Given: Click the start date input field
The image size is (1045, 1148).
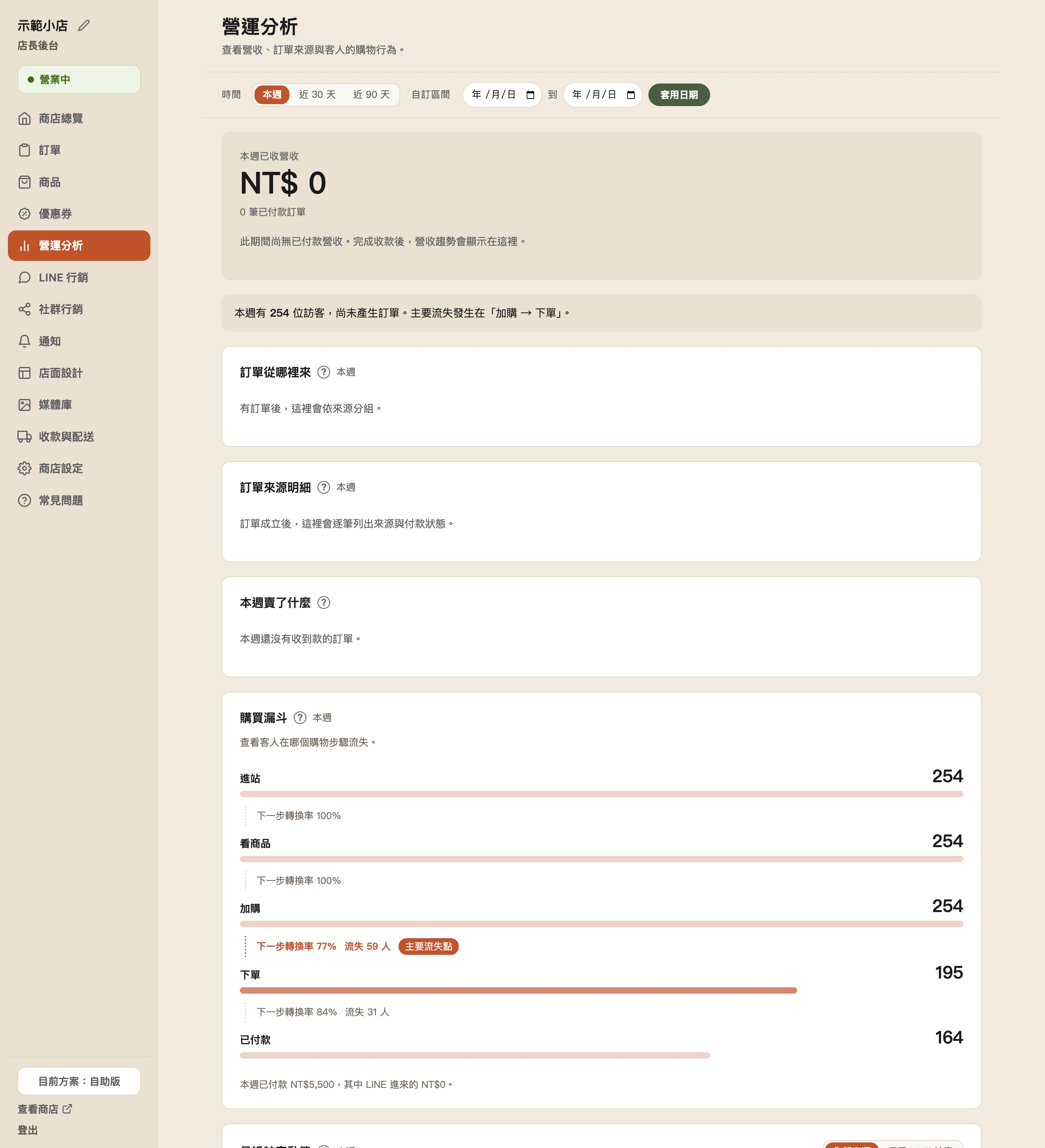Looking at the screenshot, I should 502,95.
